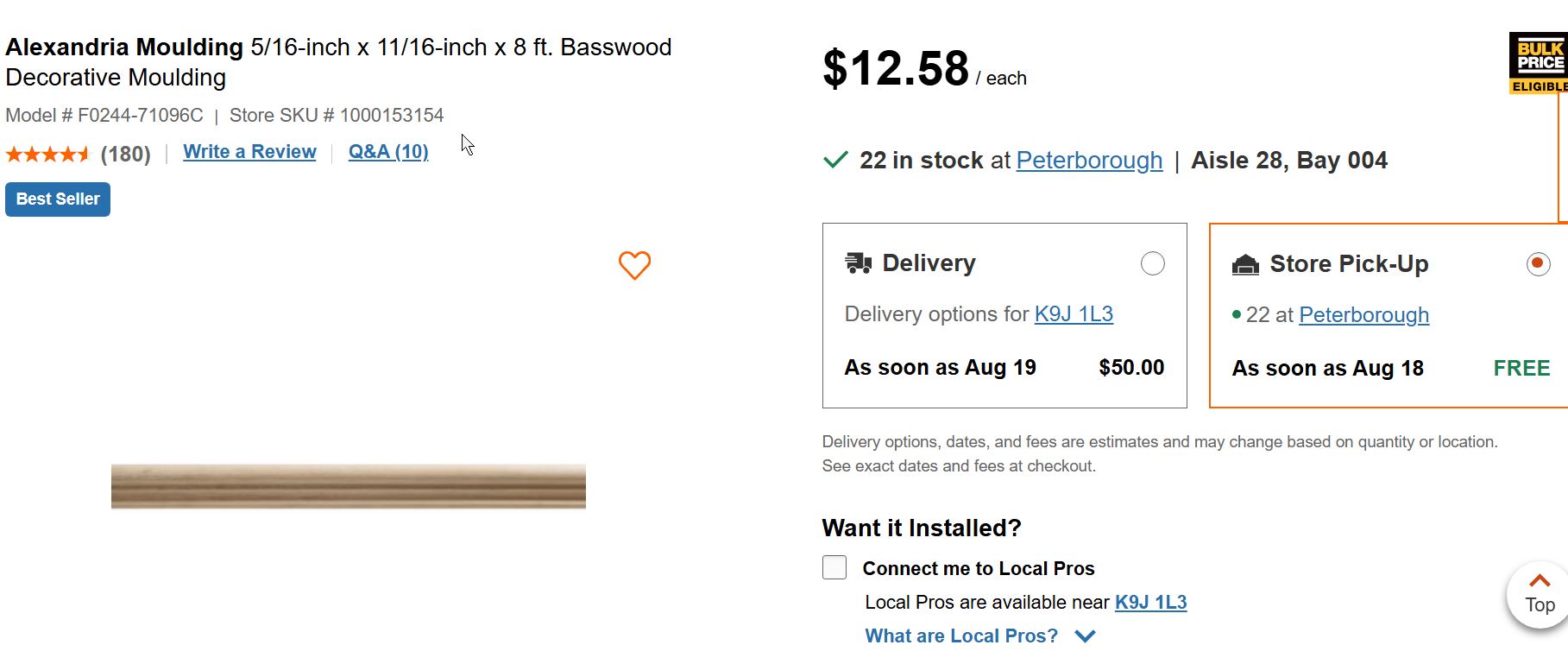The width and height of the screenshot is (1568, 664).
Task: Select the Delivery radio button
Action: (1152, 263)
